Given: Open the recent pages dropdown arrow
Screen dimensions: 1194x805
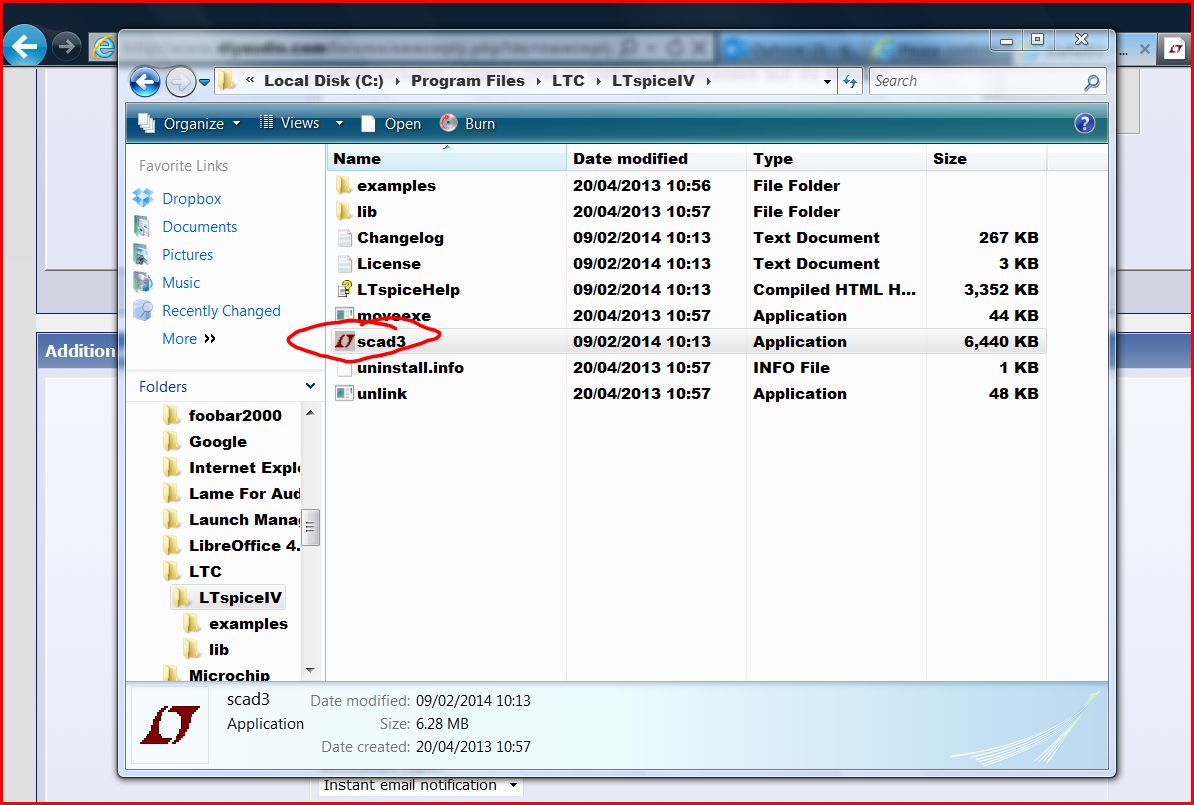Looking at the screenshot, I should click(x=204, y=81).
